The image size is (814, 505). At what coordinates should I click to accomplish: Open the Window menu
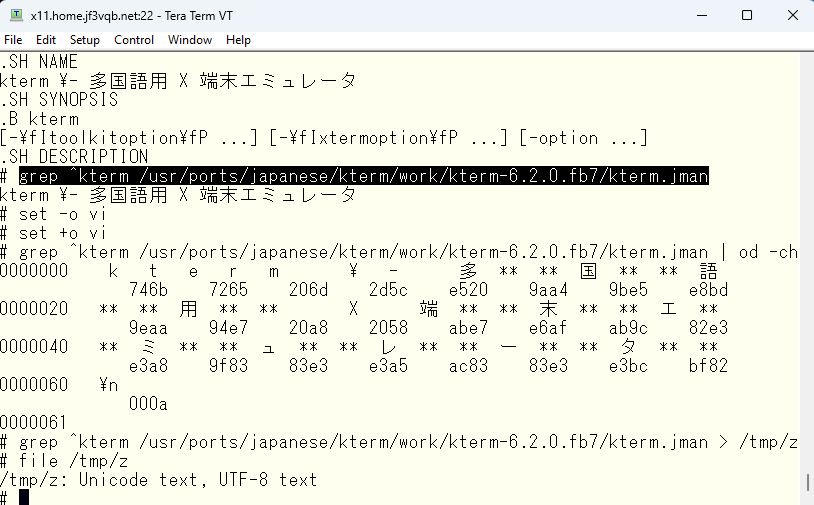(x=190, y=40)
